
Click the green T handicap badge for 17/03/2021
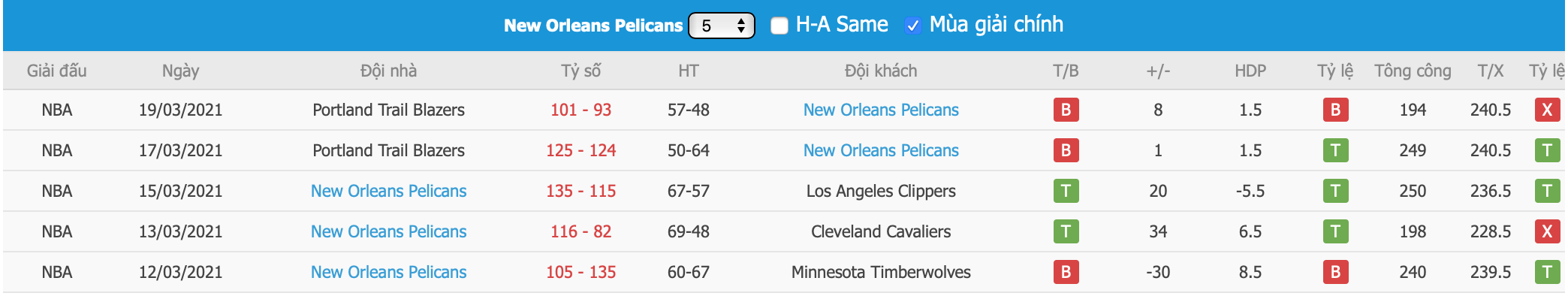coord(1335,150)
